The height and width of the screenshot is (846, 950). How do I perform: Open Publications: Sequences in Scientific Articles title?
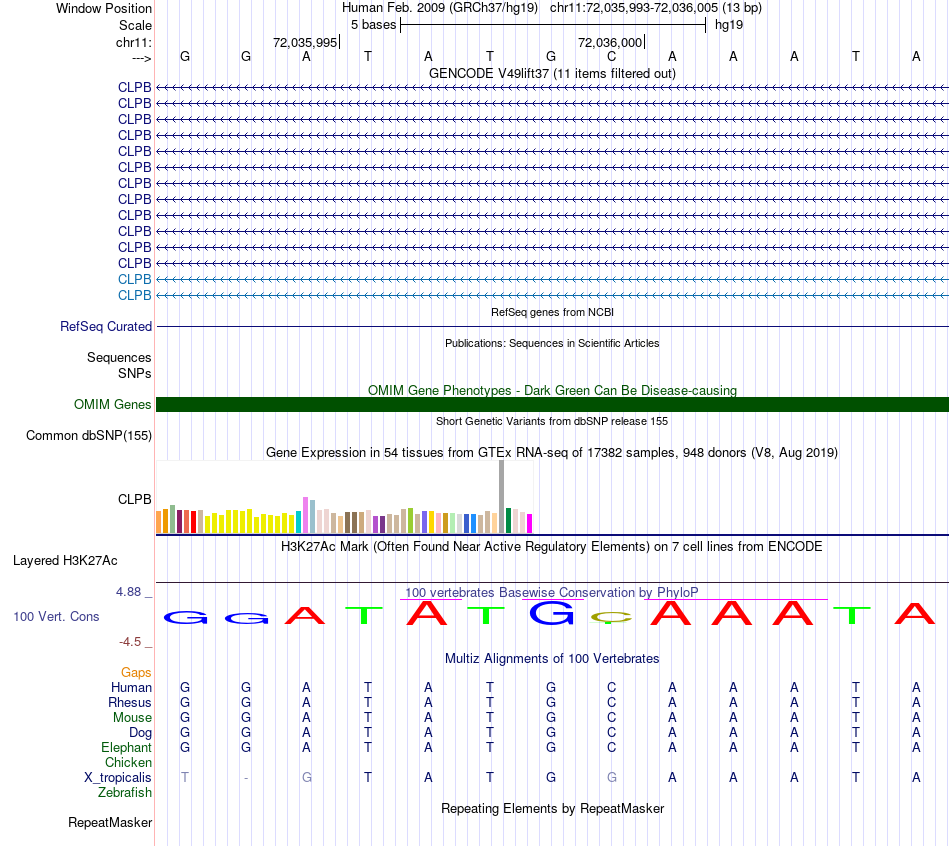tap(552, 343)
